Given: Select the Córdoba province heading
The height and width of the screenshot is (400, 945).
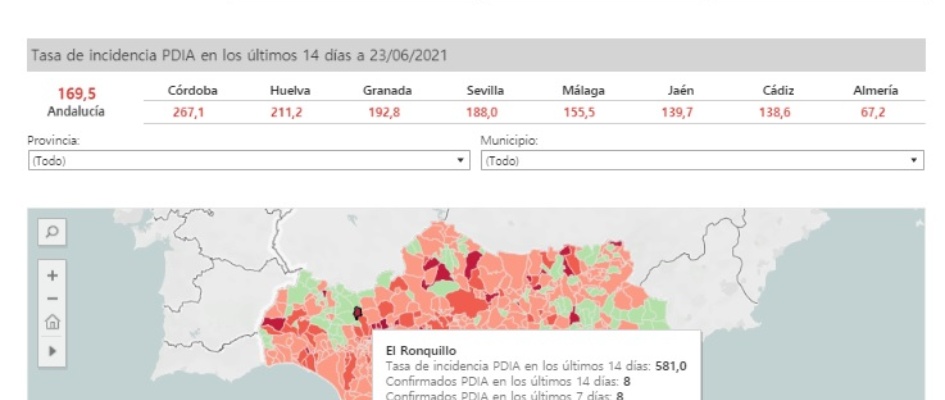Looking at the screenshot, I should [193, 91].
